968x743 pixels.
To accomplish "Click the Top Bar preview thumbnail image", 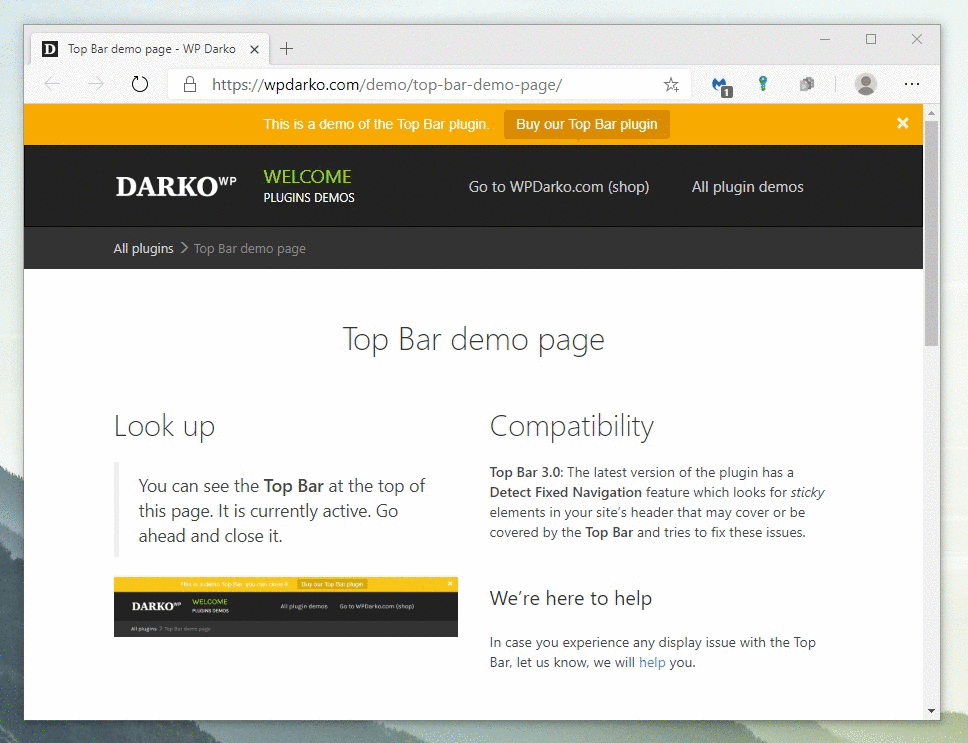I will click(286, 607).
